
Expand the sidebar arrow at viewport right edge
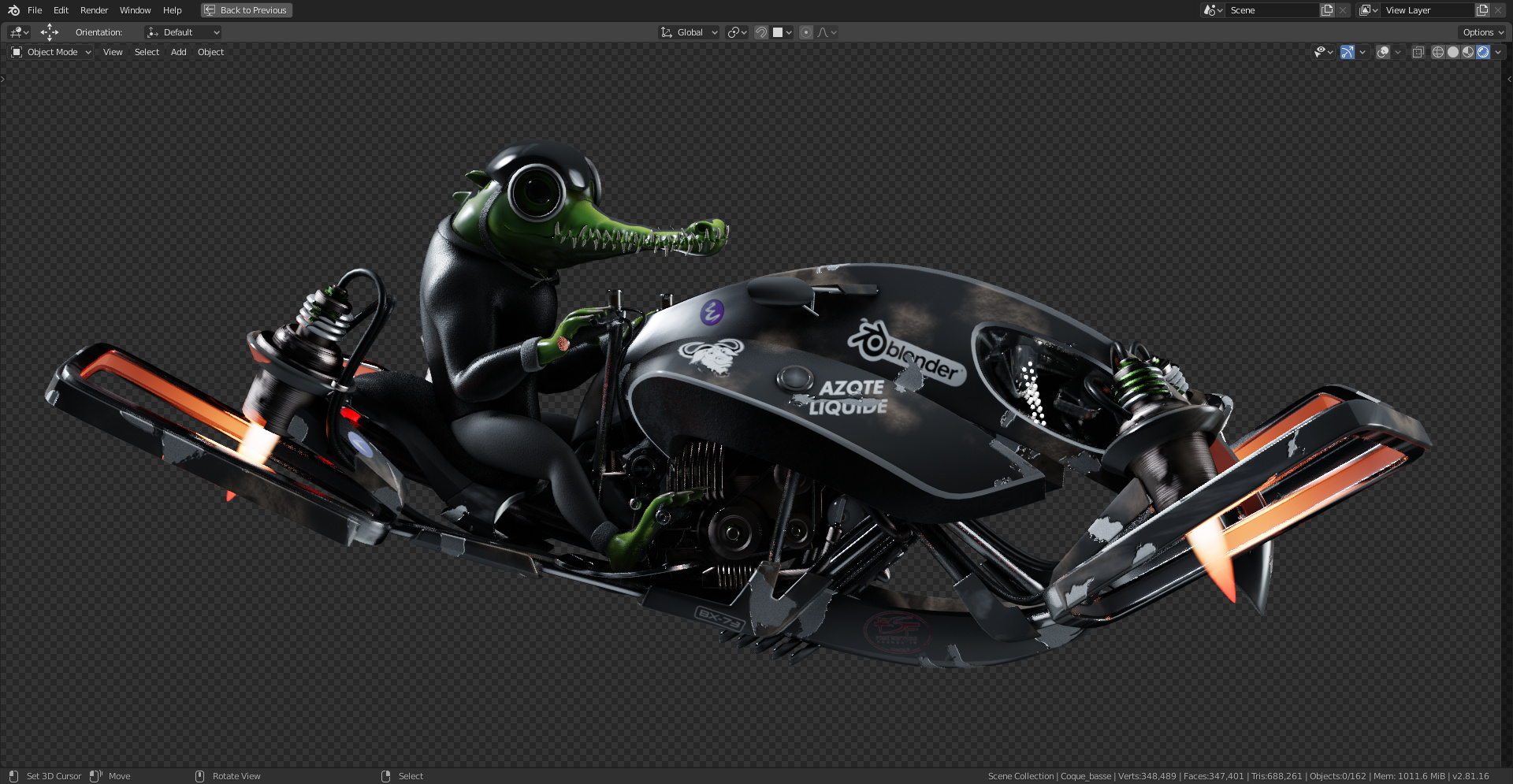tap(1508, 79)
